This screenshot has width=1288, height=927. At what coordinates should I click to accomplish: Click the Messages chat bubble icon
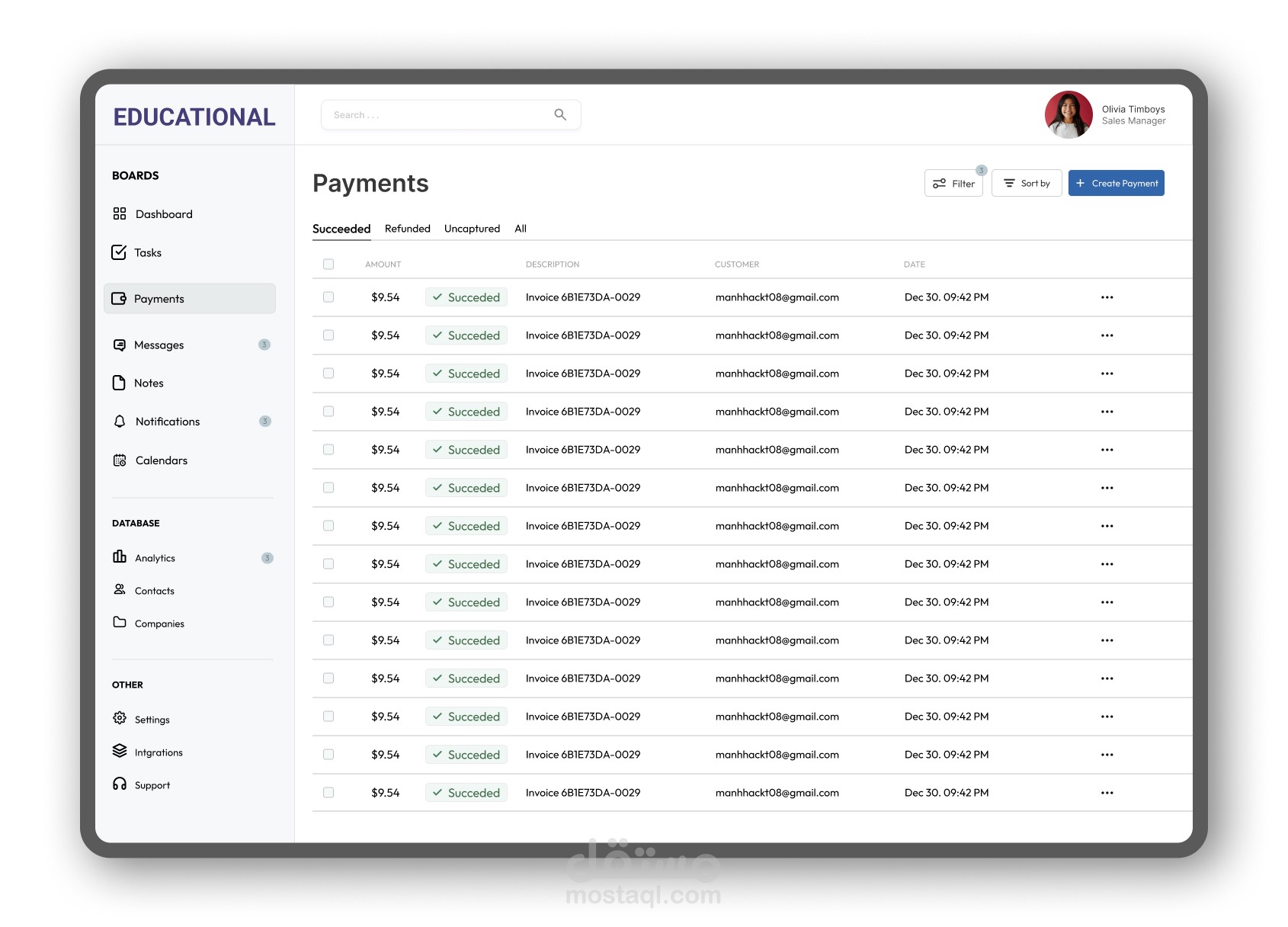pos(119,345)
